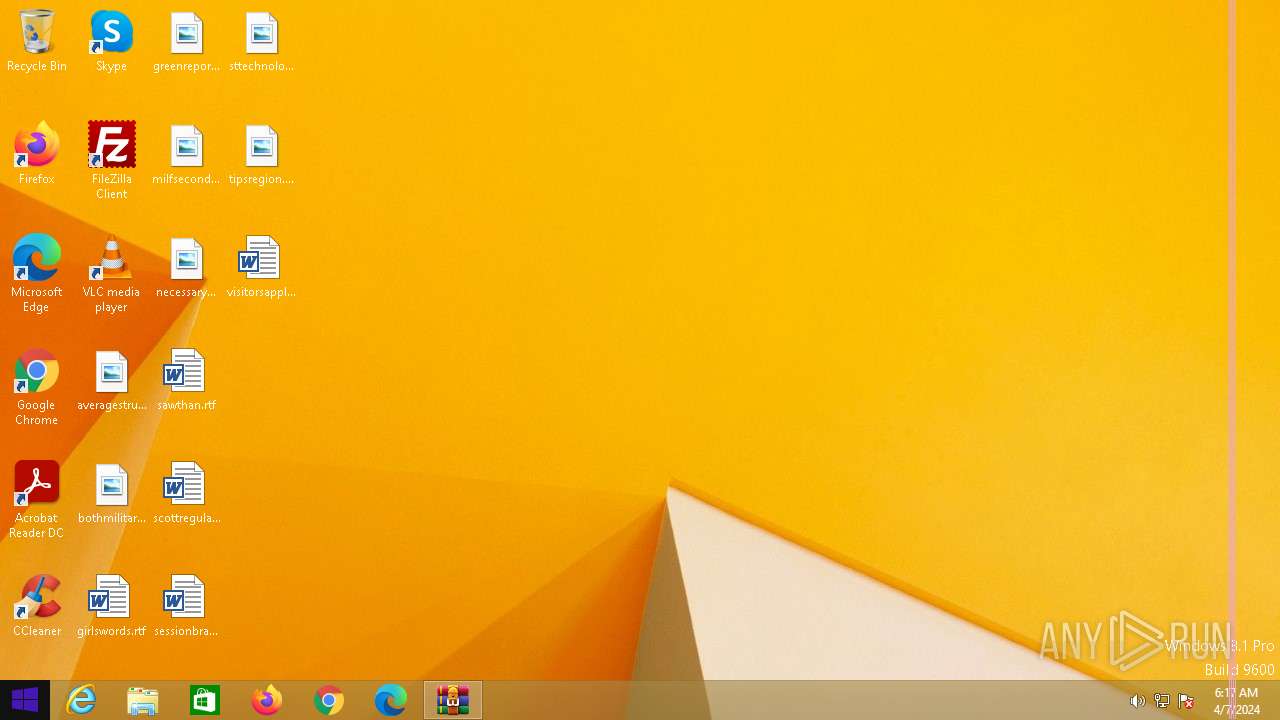The image size is (1280, 720).
Task: Select the FileZilla Client shortcut
Action: click(x=111, y=161)
